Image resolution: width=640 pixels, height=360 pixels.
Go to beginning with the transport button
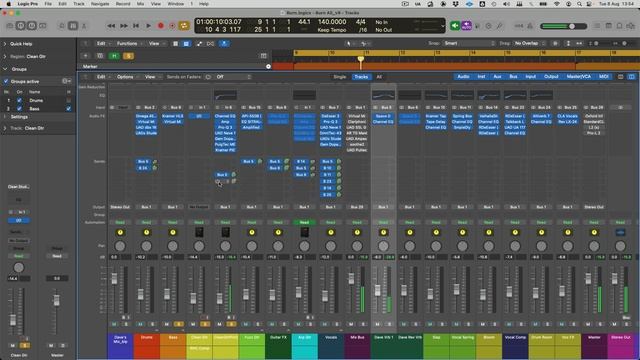(x=136, y=26)
